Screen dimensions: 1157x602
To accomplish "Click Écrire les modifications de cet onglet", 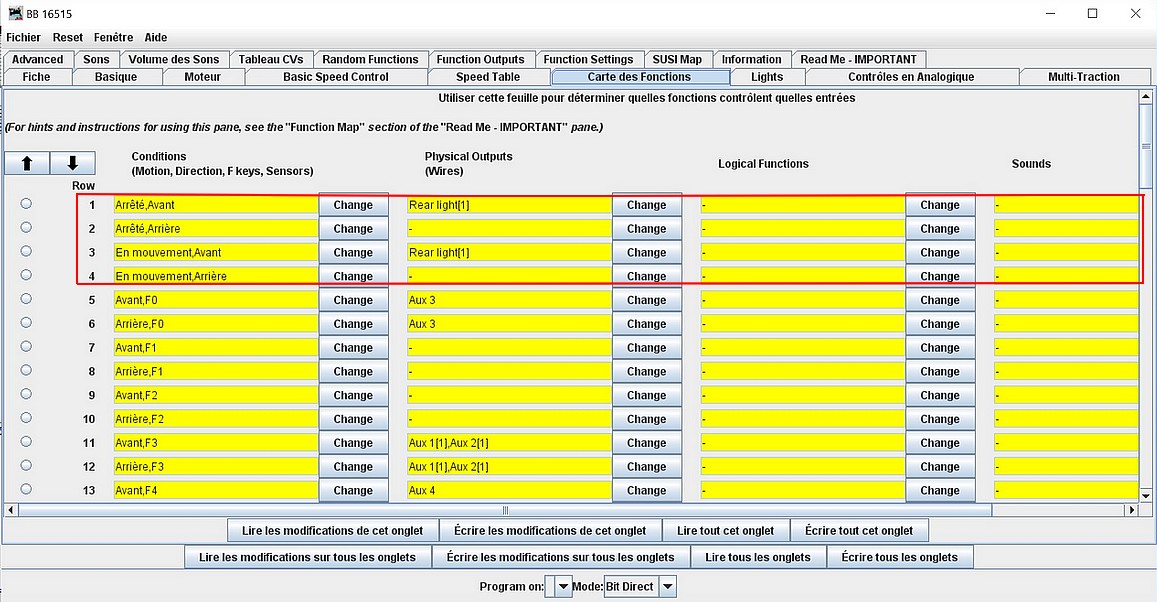I will pos(550,530).
